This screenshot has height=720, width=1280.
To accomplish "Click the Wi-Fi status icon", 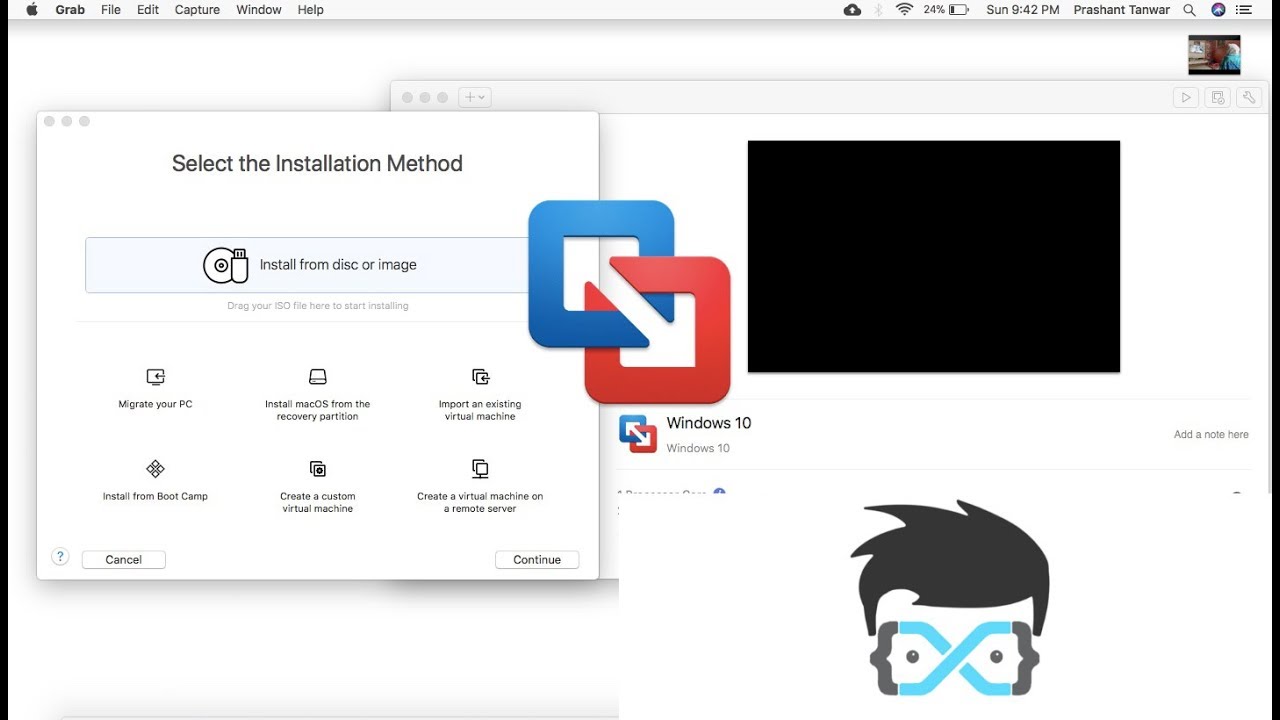I will click(905, 9).
